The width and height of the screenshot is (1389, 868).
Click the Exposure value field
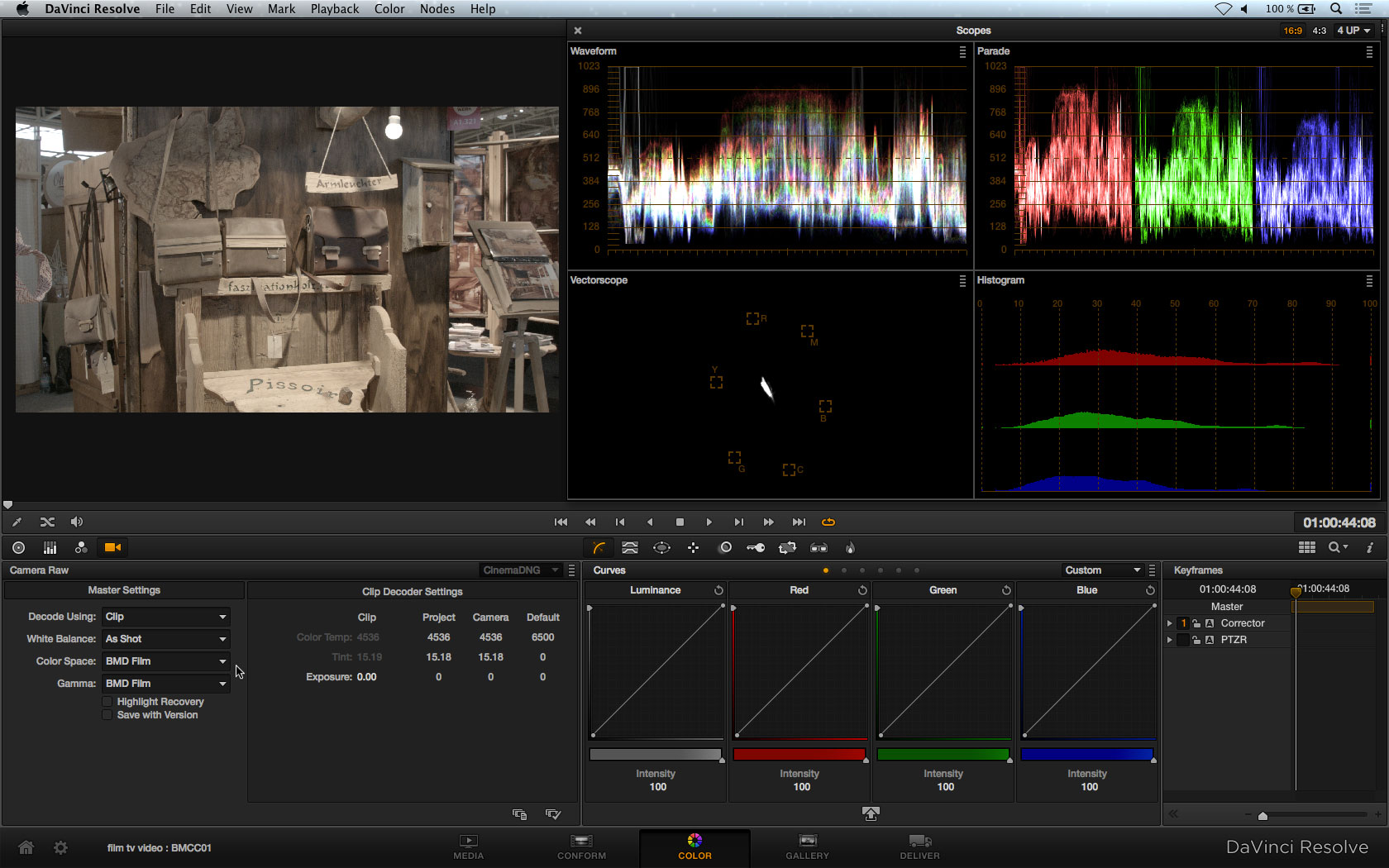coord(366,677)
